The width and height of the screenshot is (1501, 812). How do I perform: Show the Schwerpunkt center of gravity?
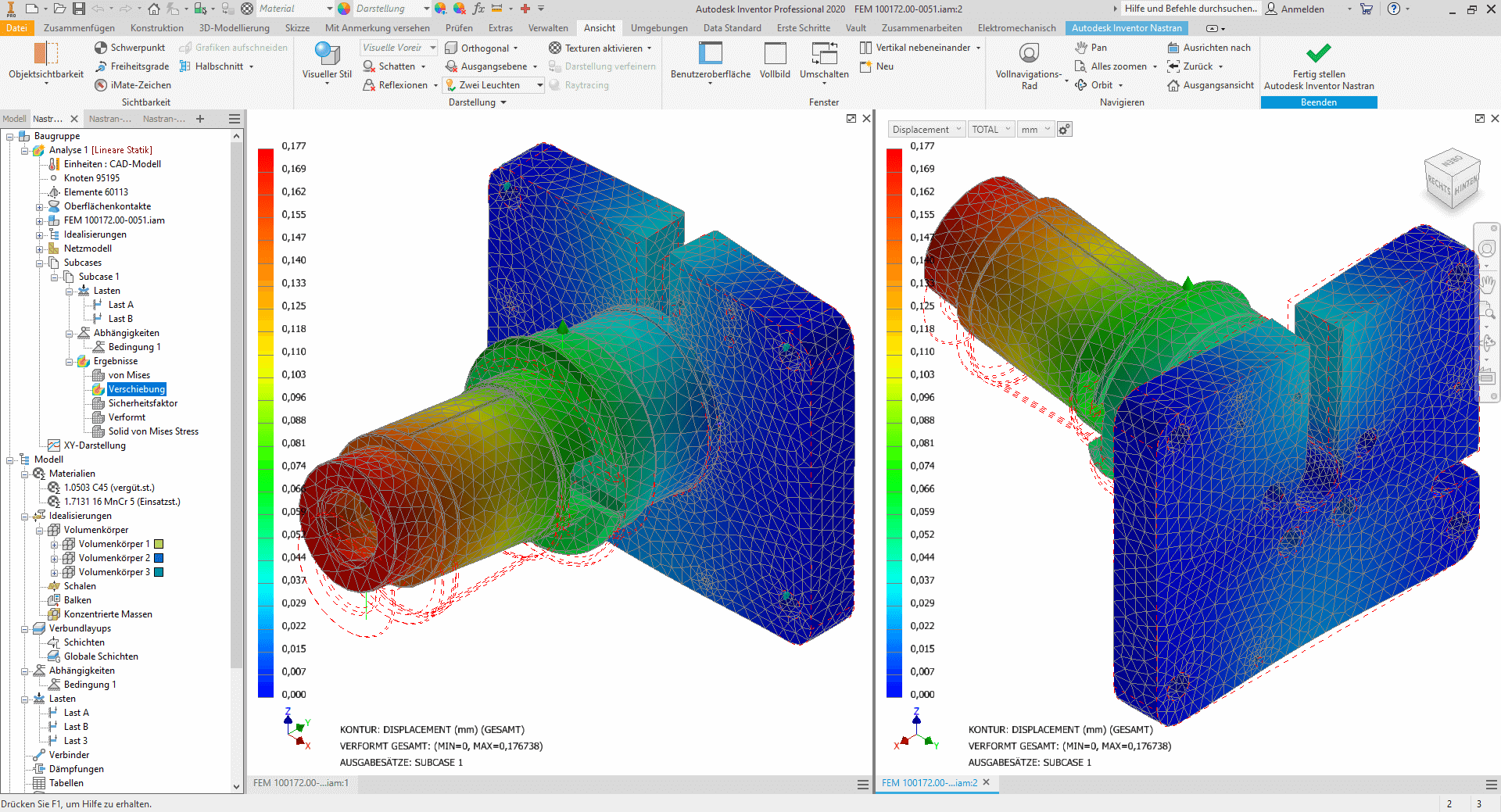[130, 48]
